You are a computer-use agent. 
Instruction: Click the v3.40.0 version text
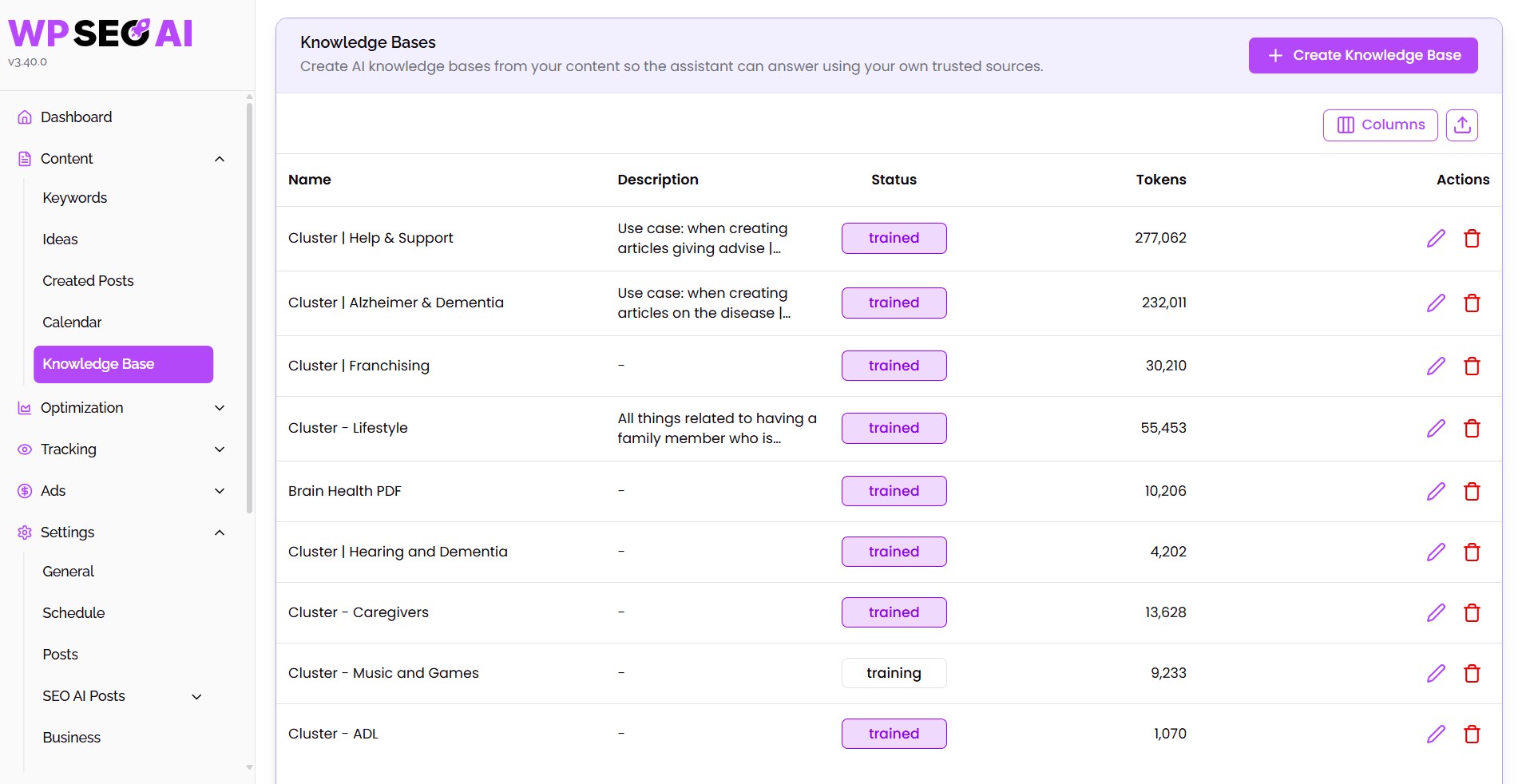tap(27, 62)
